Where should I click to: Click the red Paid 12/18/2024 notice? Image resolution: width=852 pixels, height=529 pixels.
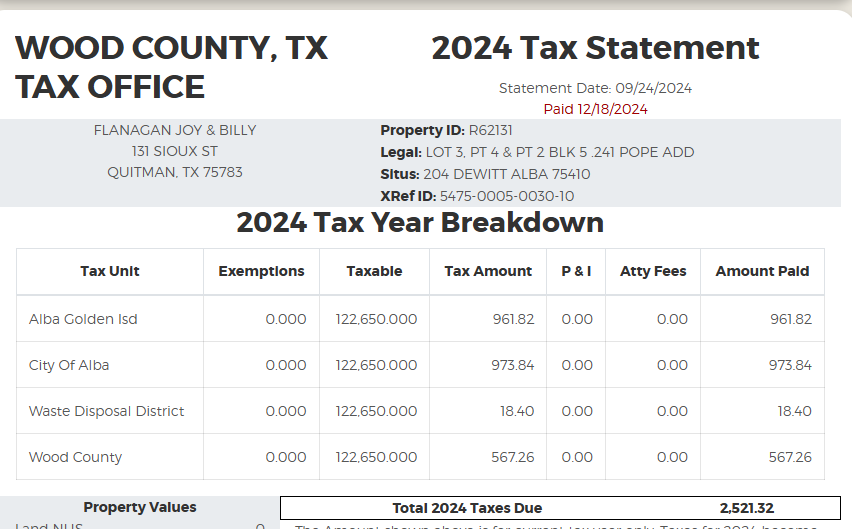(595, 109)
